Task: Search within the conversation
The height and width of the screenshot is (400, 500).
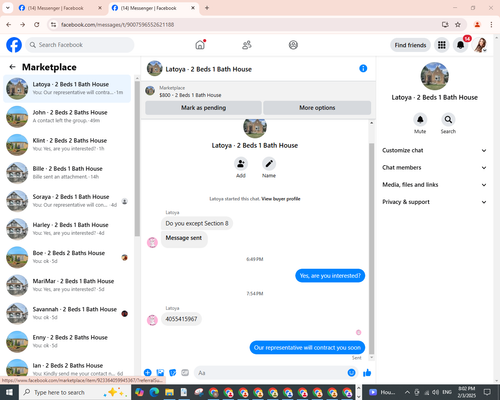Action: coord(448,119)
